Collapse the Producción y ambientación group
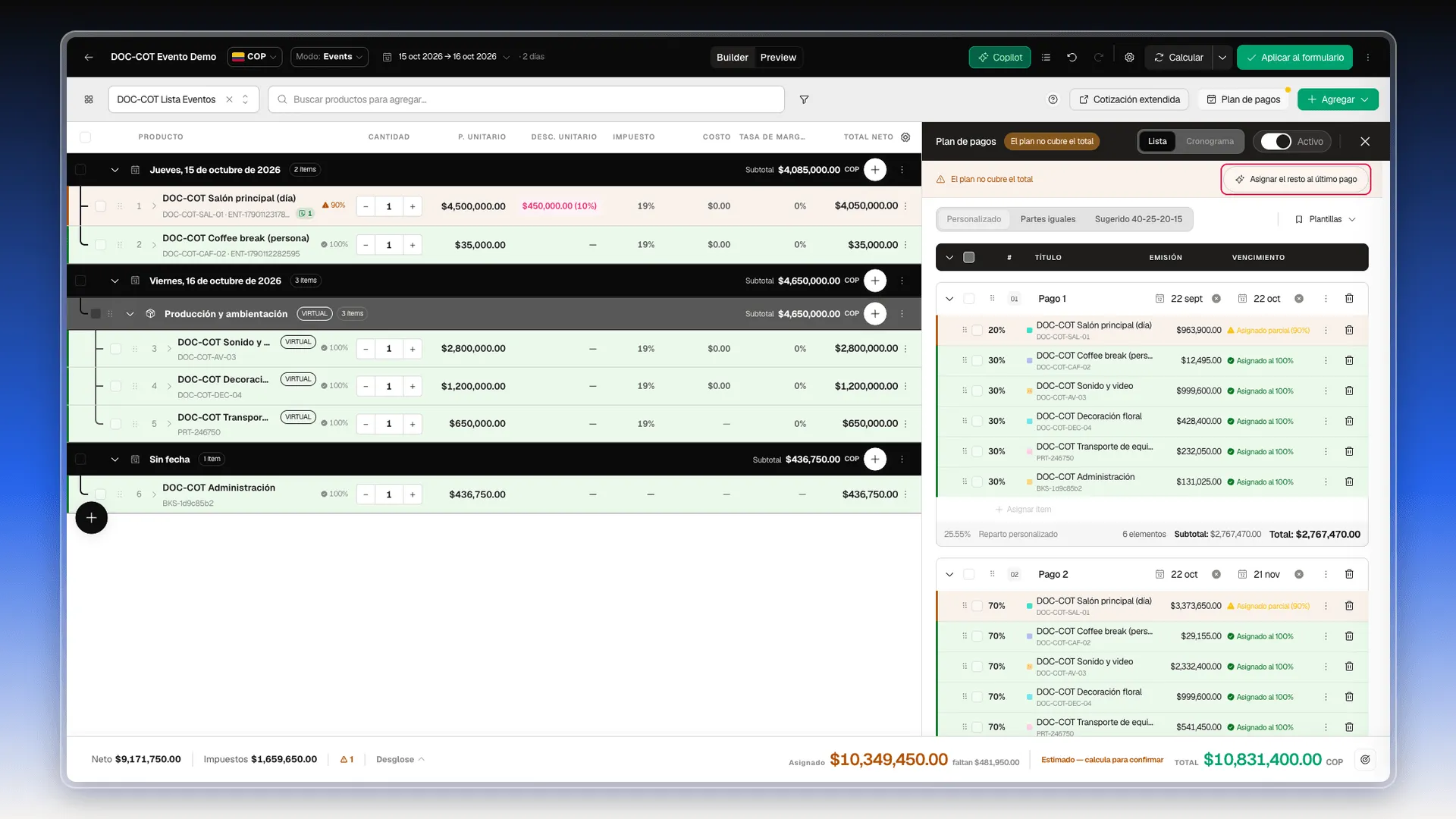 (130, 314)
